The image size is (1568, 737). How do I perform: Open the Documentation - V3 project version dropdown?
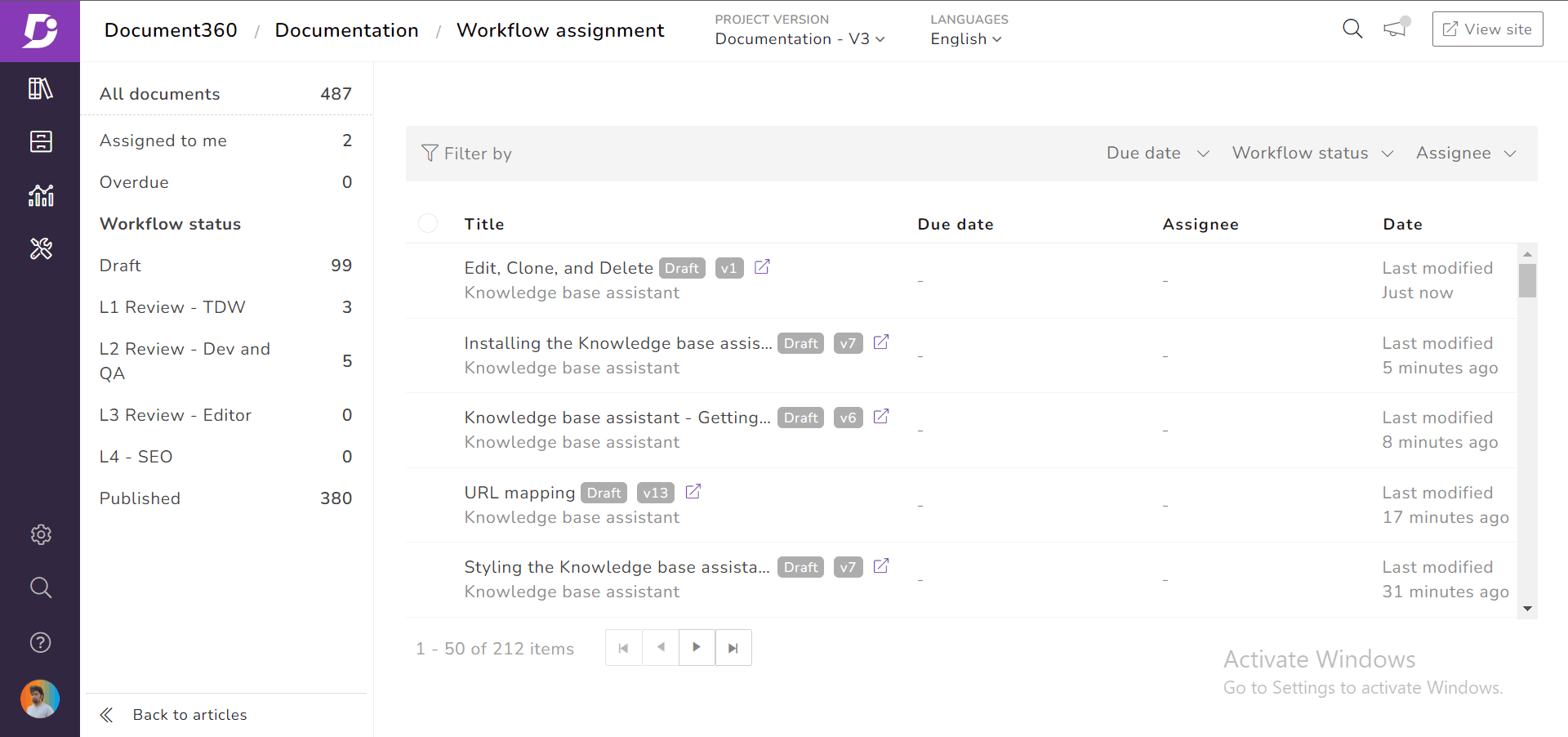point(799,38)
